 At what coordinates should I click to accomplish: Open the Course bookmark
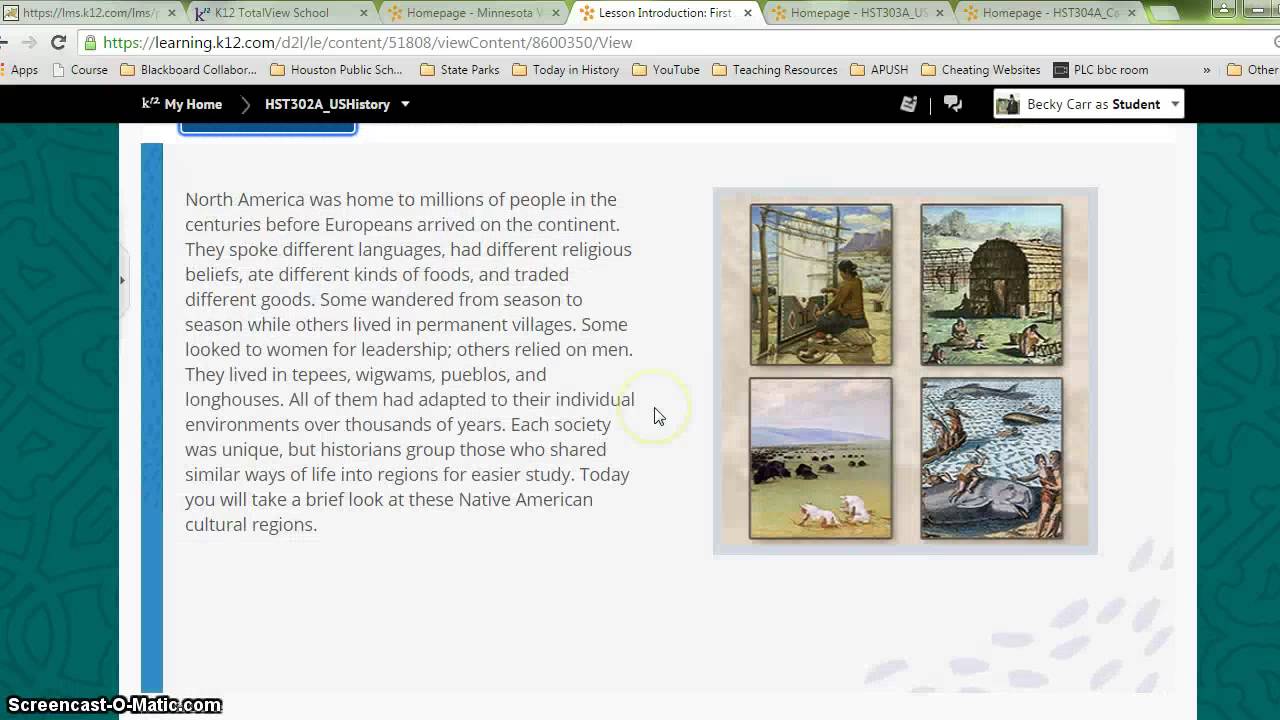point(80,70)
